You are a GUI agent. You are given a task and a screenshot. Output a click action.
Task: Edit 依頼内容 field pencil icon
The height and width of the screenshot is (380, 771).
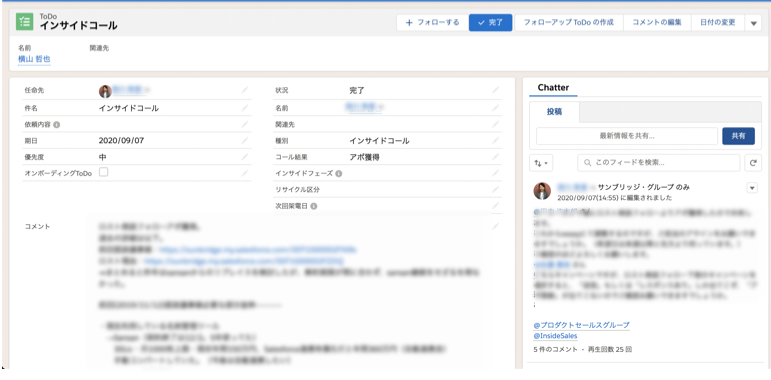coord(245,124)
